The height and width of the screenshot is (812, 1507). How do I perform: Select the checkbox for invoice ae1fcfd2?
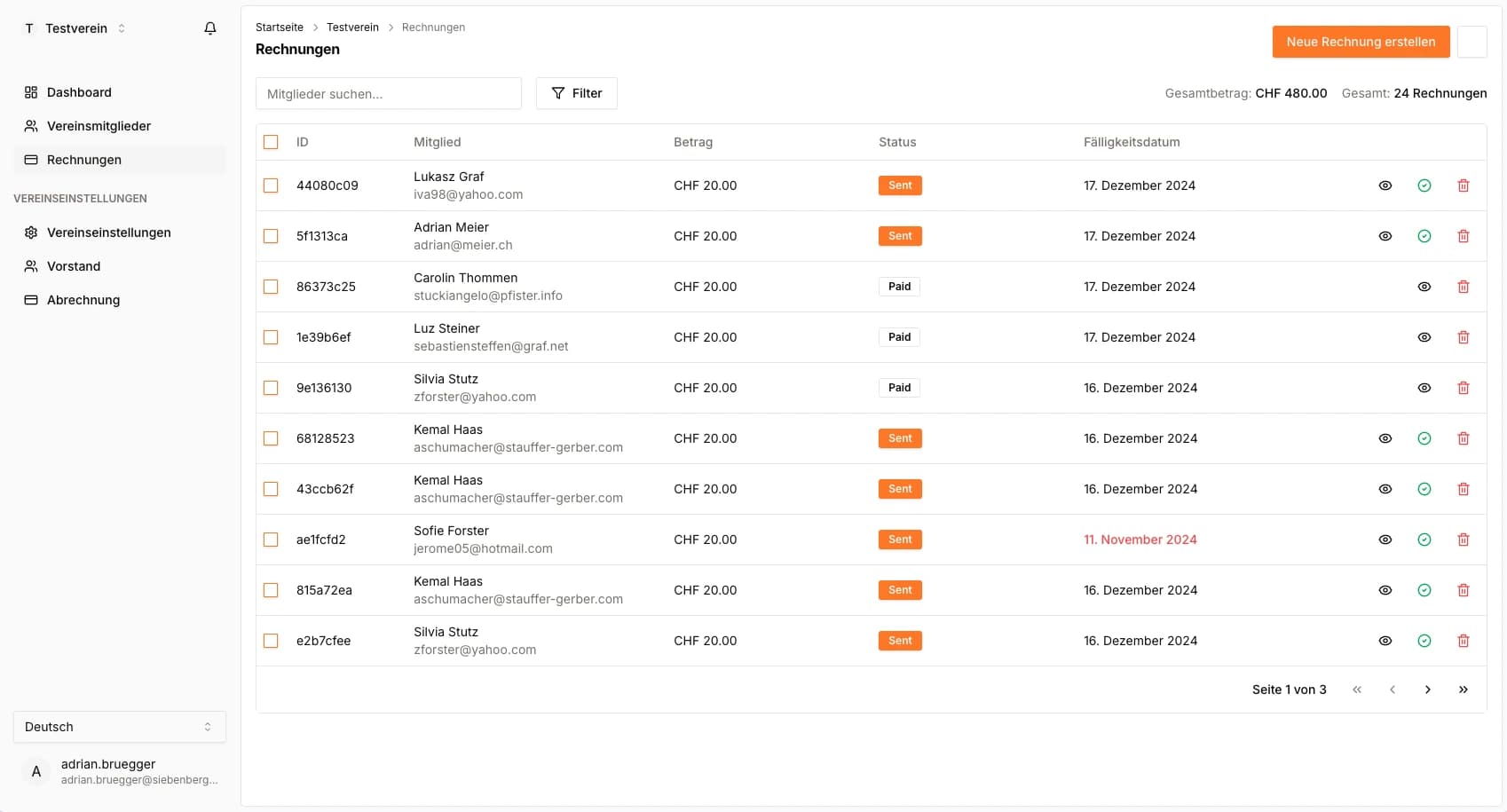coord(271,540)
